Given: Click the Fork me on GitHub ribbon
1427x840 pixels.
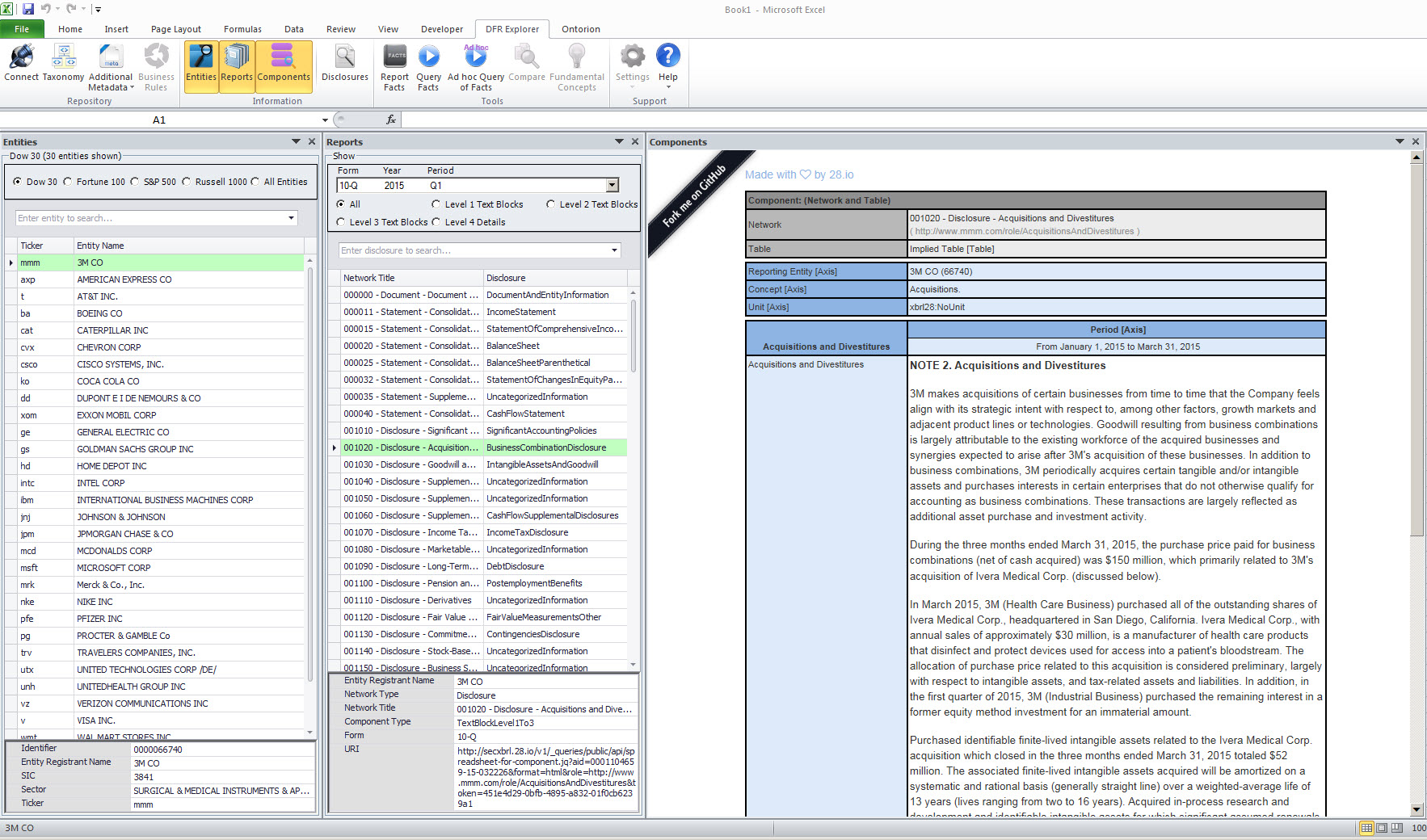Looking at the screenshot, I should point(697,196).
